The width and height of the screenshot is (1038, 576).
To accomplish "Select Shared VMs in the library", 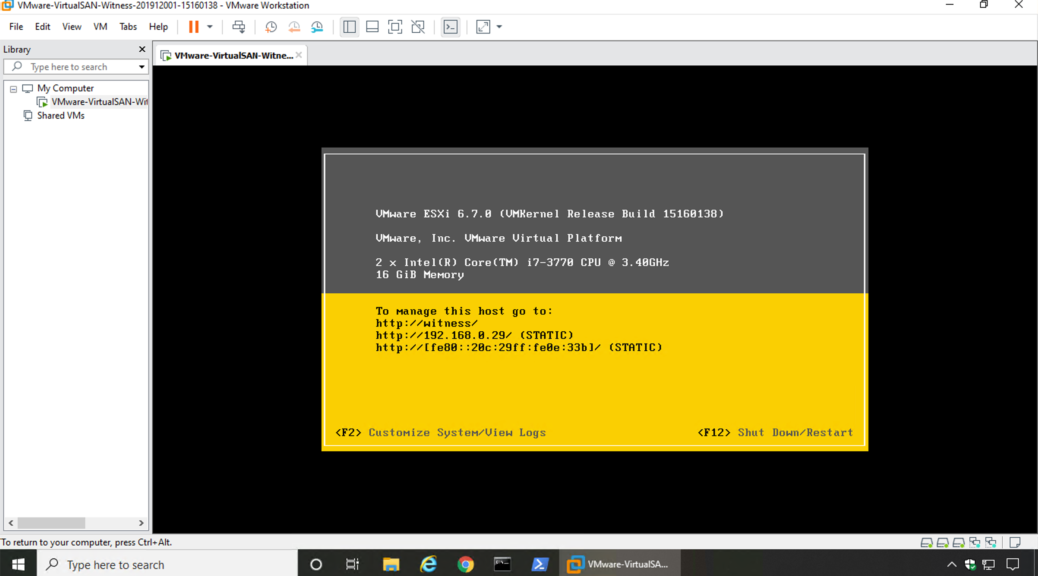I will [60, 116].
